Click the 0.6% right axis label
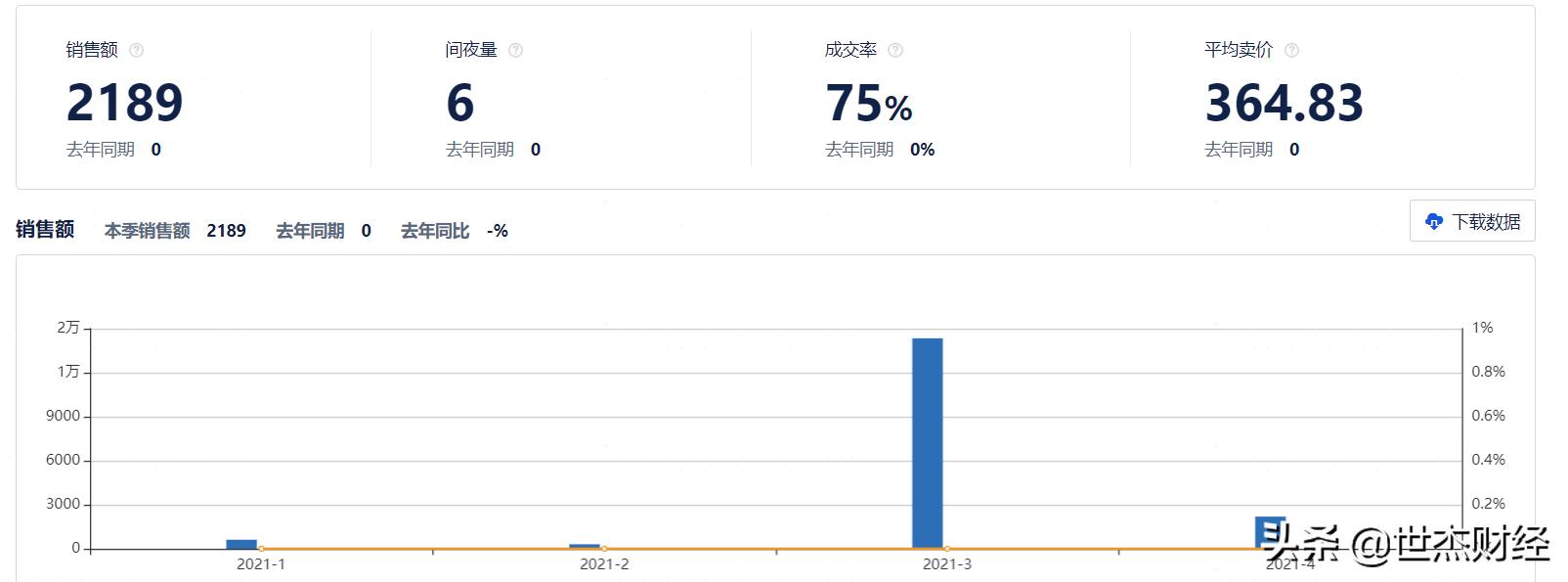 point(1489,416)
